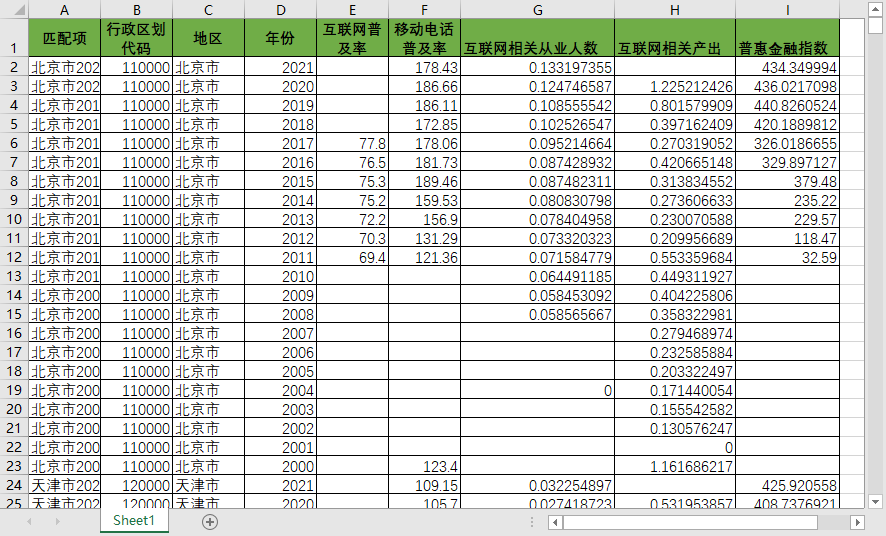Click horizontal scrollbar left arrow
Viewport: 886px width, 536px height.
click(x=555, y=522)
